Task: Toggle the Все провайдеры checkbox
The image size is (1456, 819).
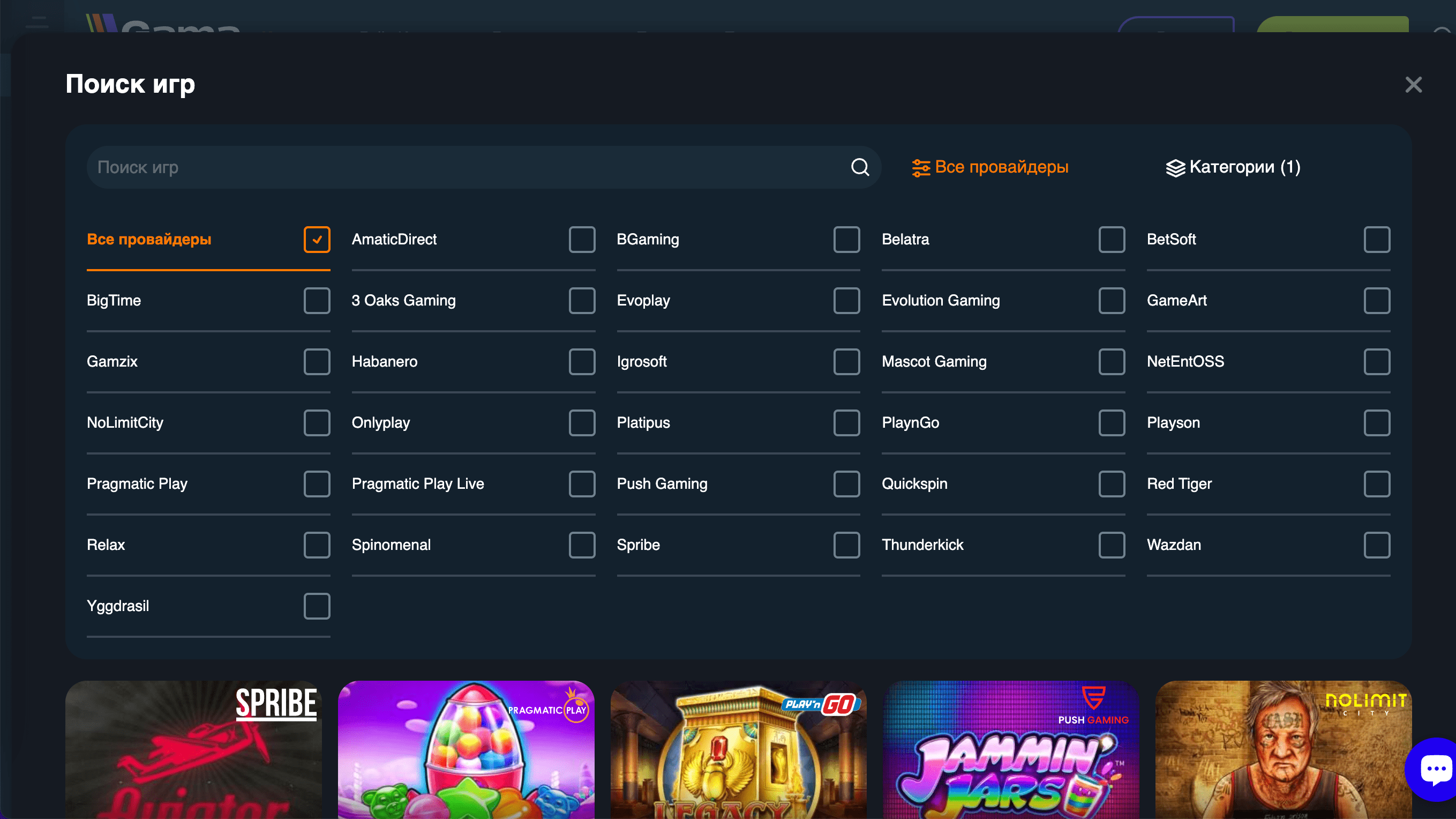Action: coord(317,239)
